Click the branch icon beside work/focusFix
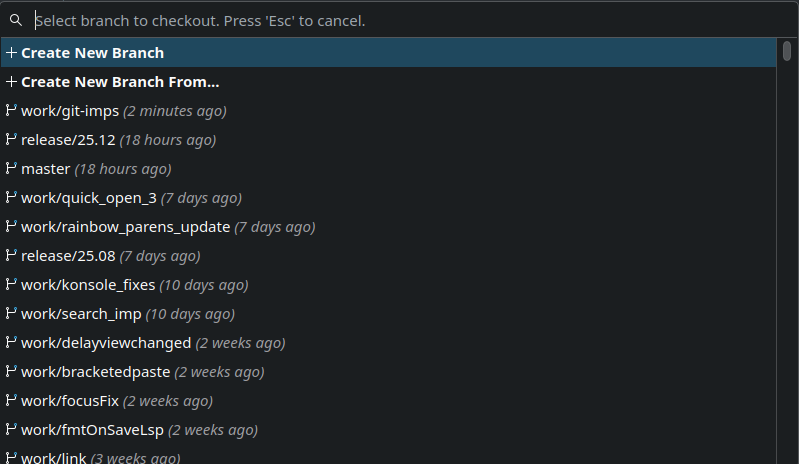799x464 pixels. click(11, 401)
